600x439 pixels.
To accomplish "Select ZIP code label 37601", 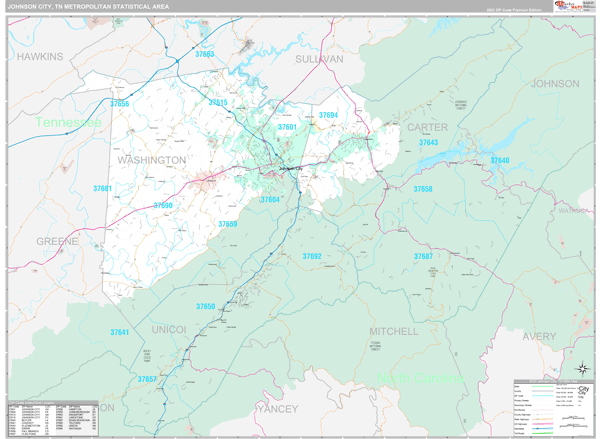I will pyautogui.click(x=287, y=127).
